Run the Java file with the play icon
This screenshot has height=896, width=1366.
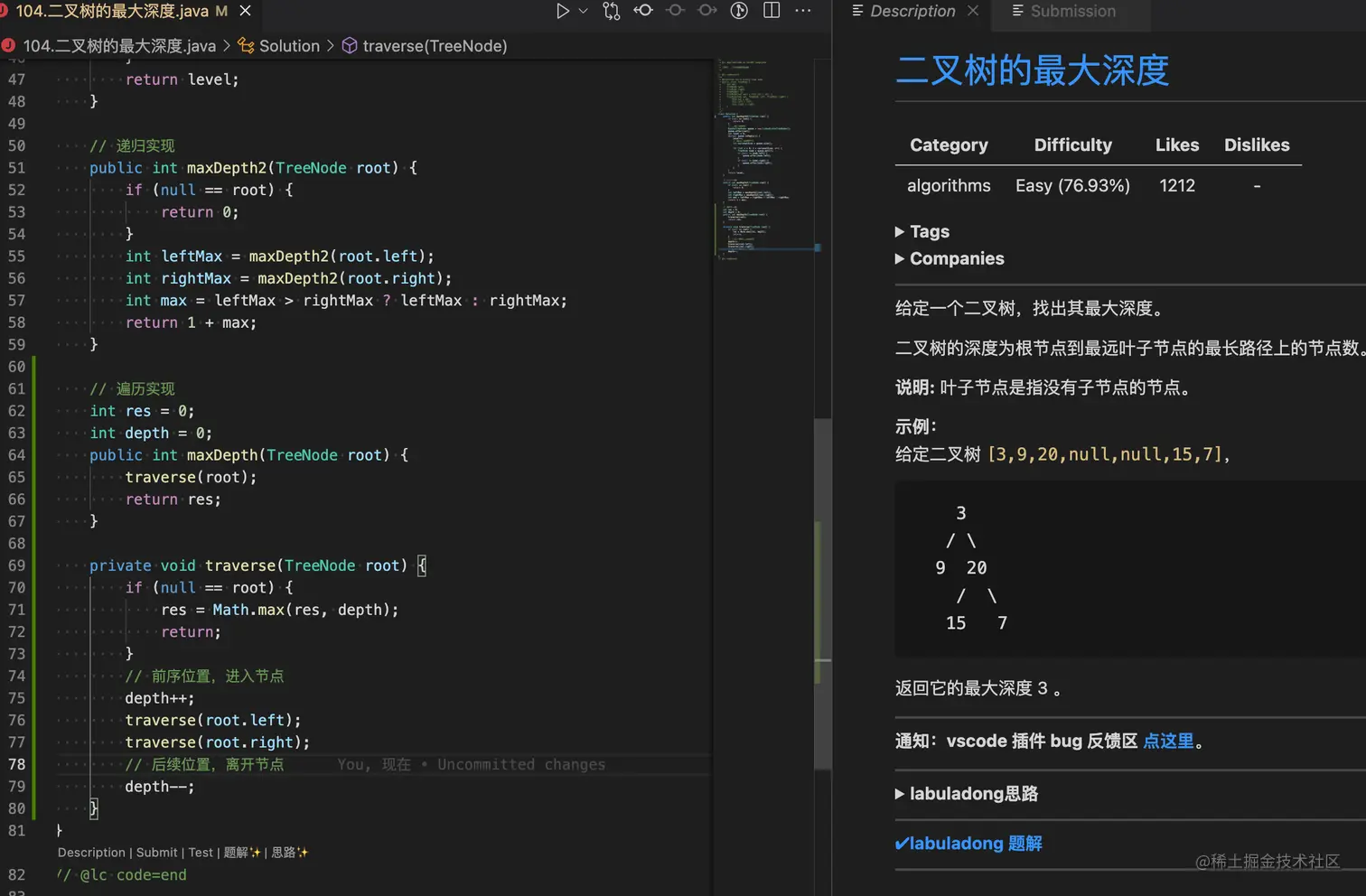pyautogui.click(x=562, y=11)
